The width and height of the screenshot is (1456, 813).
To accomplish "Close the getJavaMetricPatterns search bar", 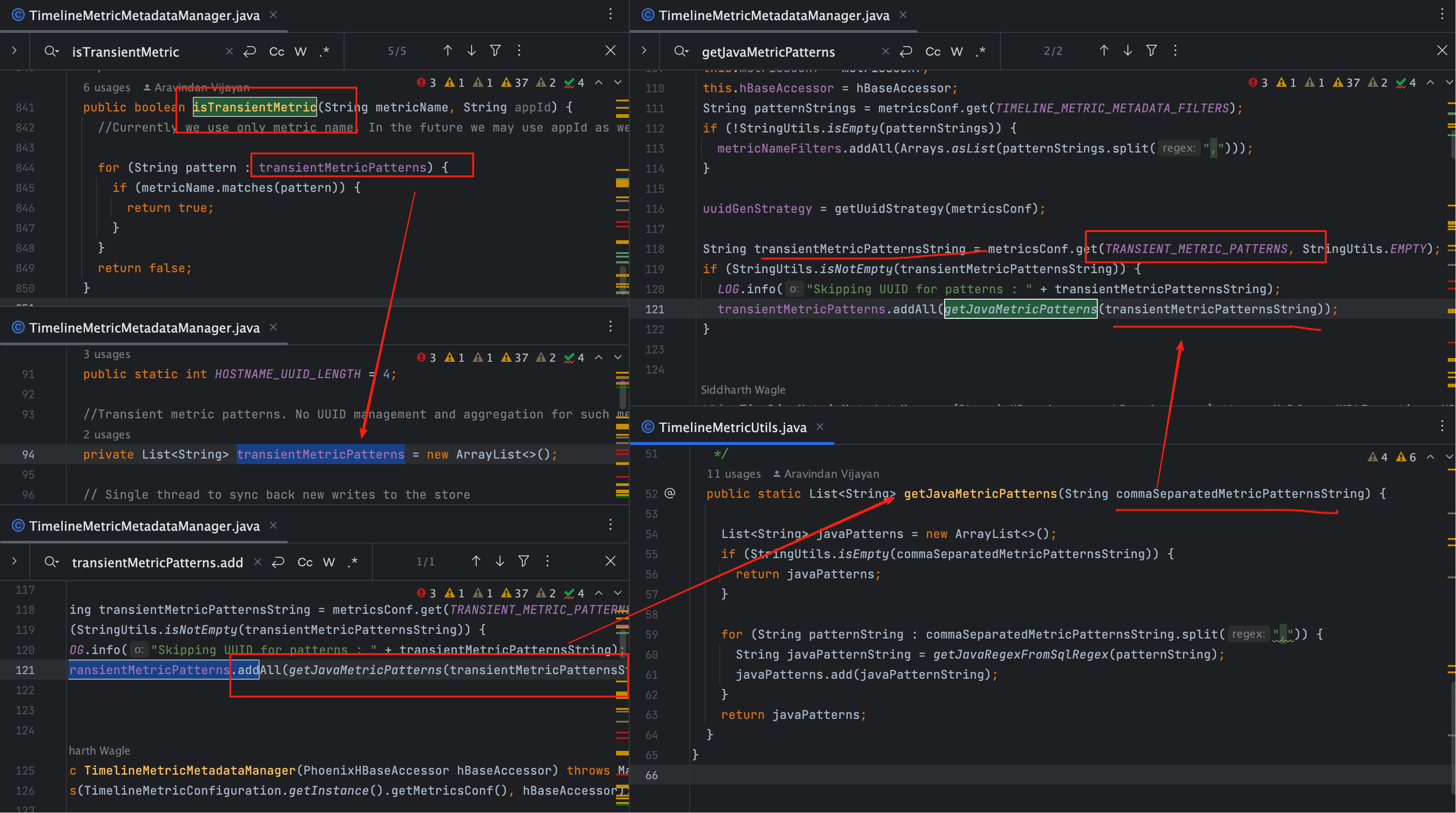I will coord(1442,51).
